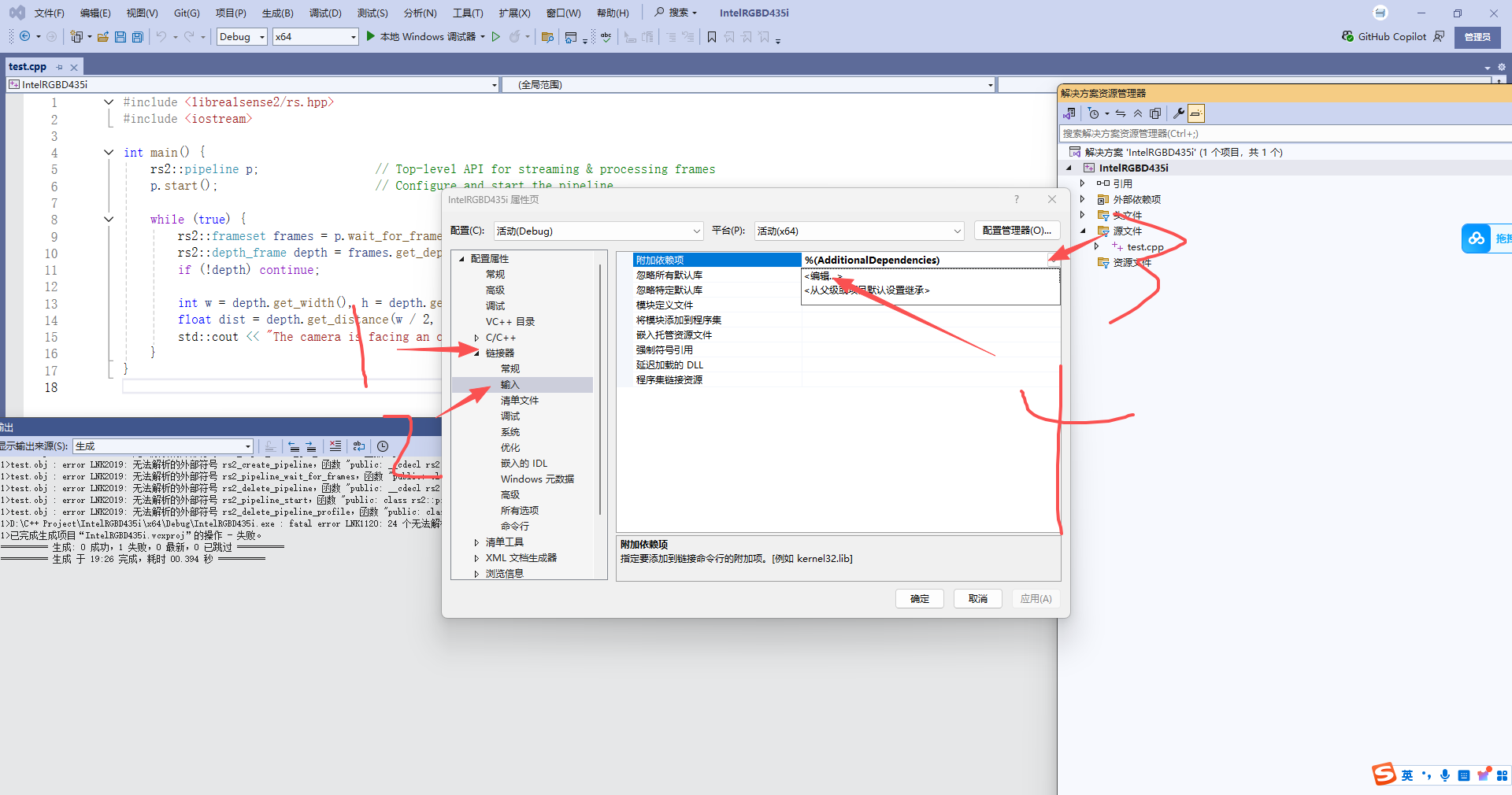Click the find in files folder icon
This screenshot has width=1512, height=795.
coord(548,36)
